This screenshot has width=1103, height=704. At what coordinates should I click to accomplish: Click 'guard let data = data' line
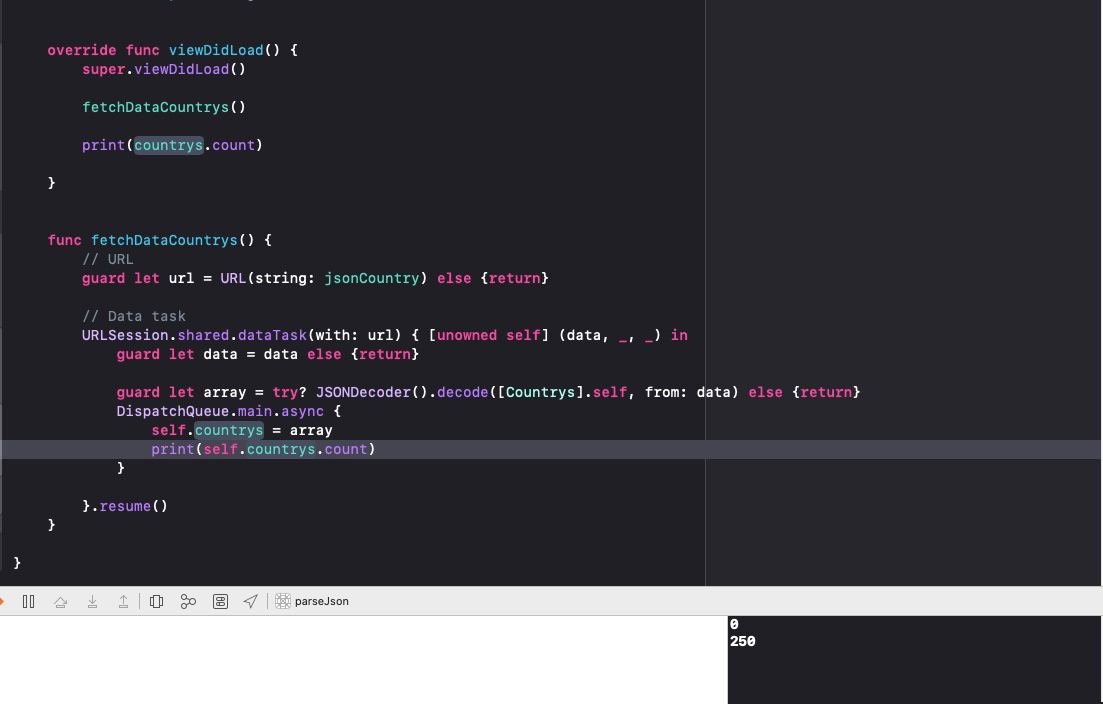tap(267, 354)
